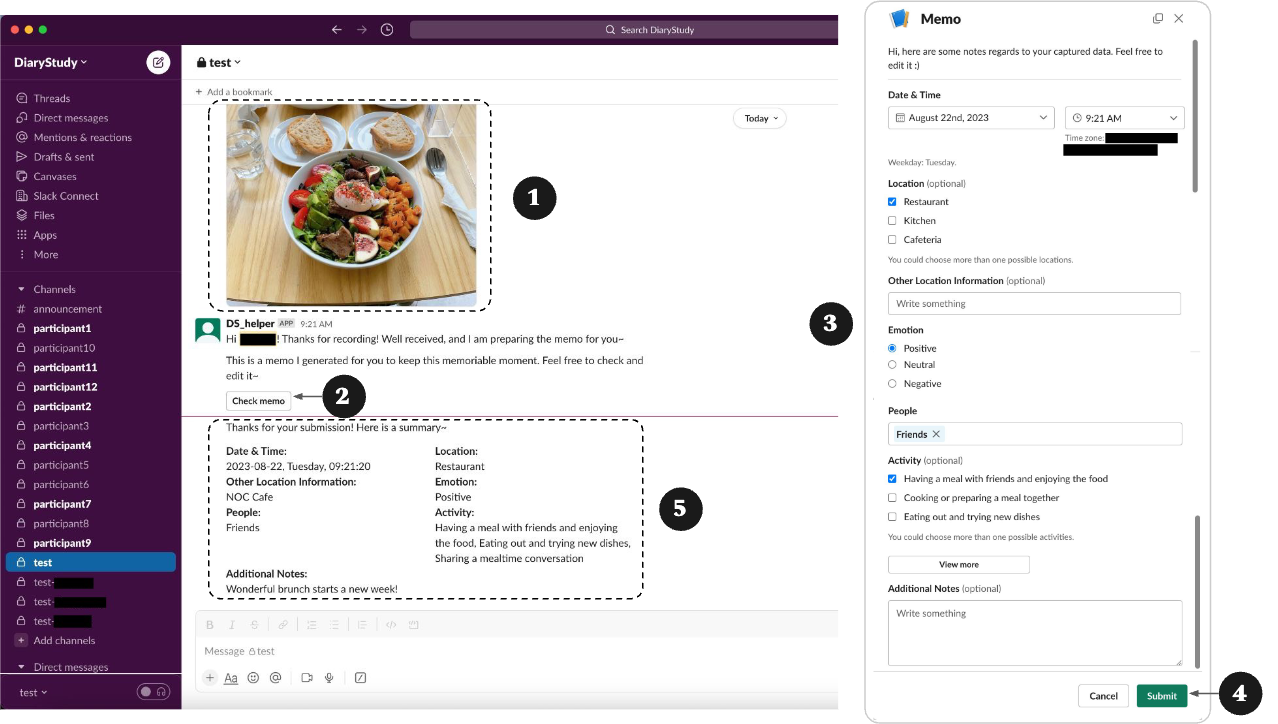Click the plus attach icon in composer
Image resolution: width=1278 pixels, height=724 pixels.
pos(210,677)
